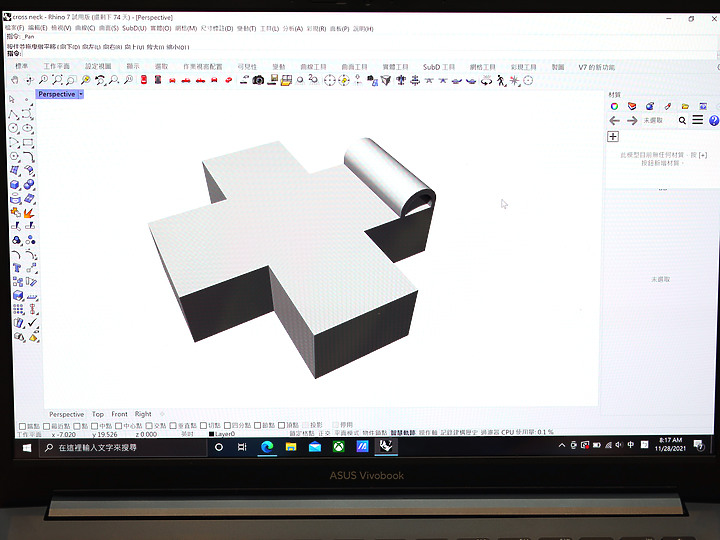Click the black checkmark tool in left sidebar
The width and height of the screenshot is (720, 540).
tap(32, 323)
